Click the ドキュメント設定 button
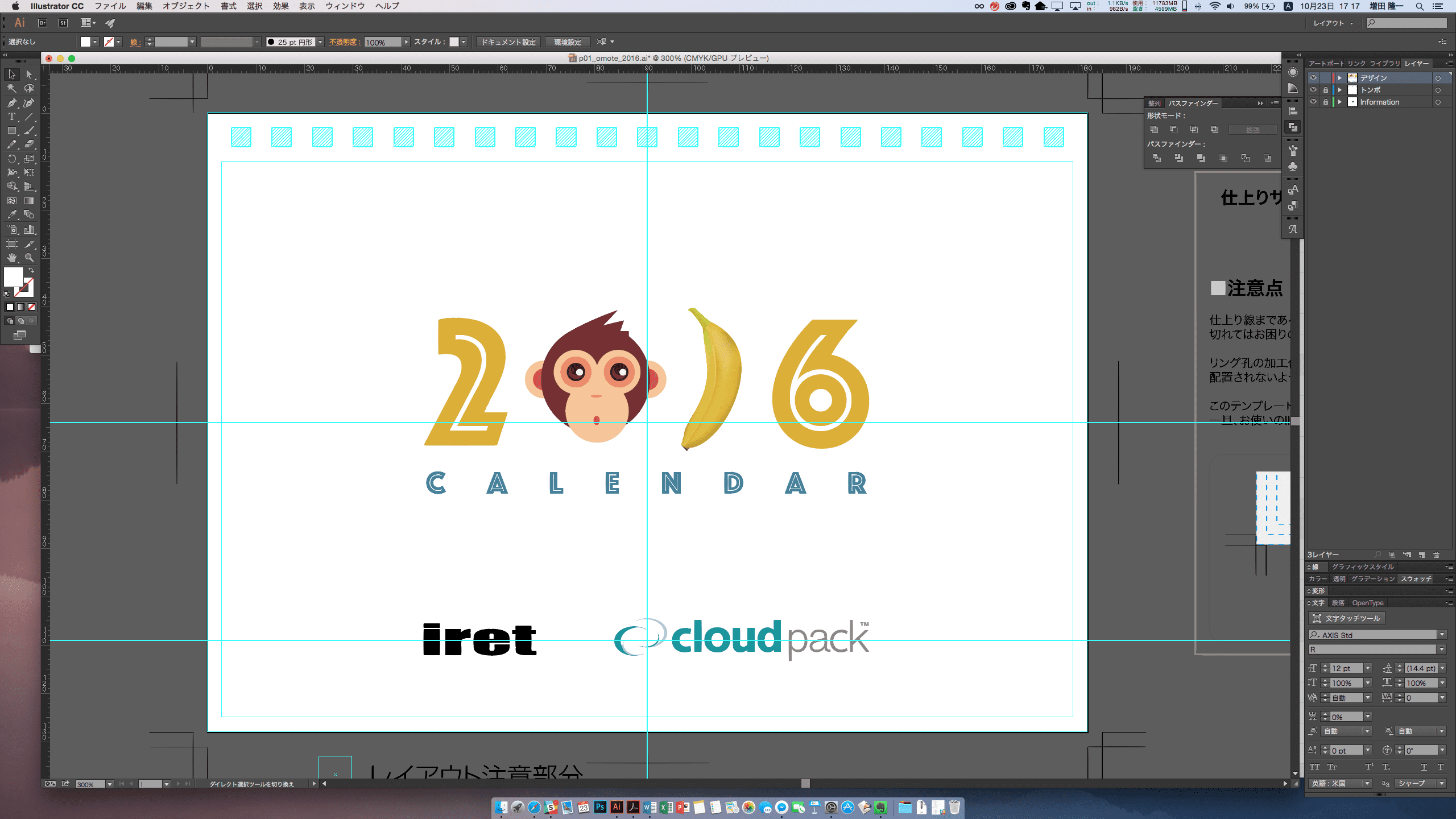 pos(508,42)
